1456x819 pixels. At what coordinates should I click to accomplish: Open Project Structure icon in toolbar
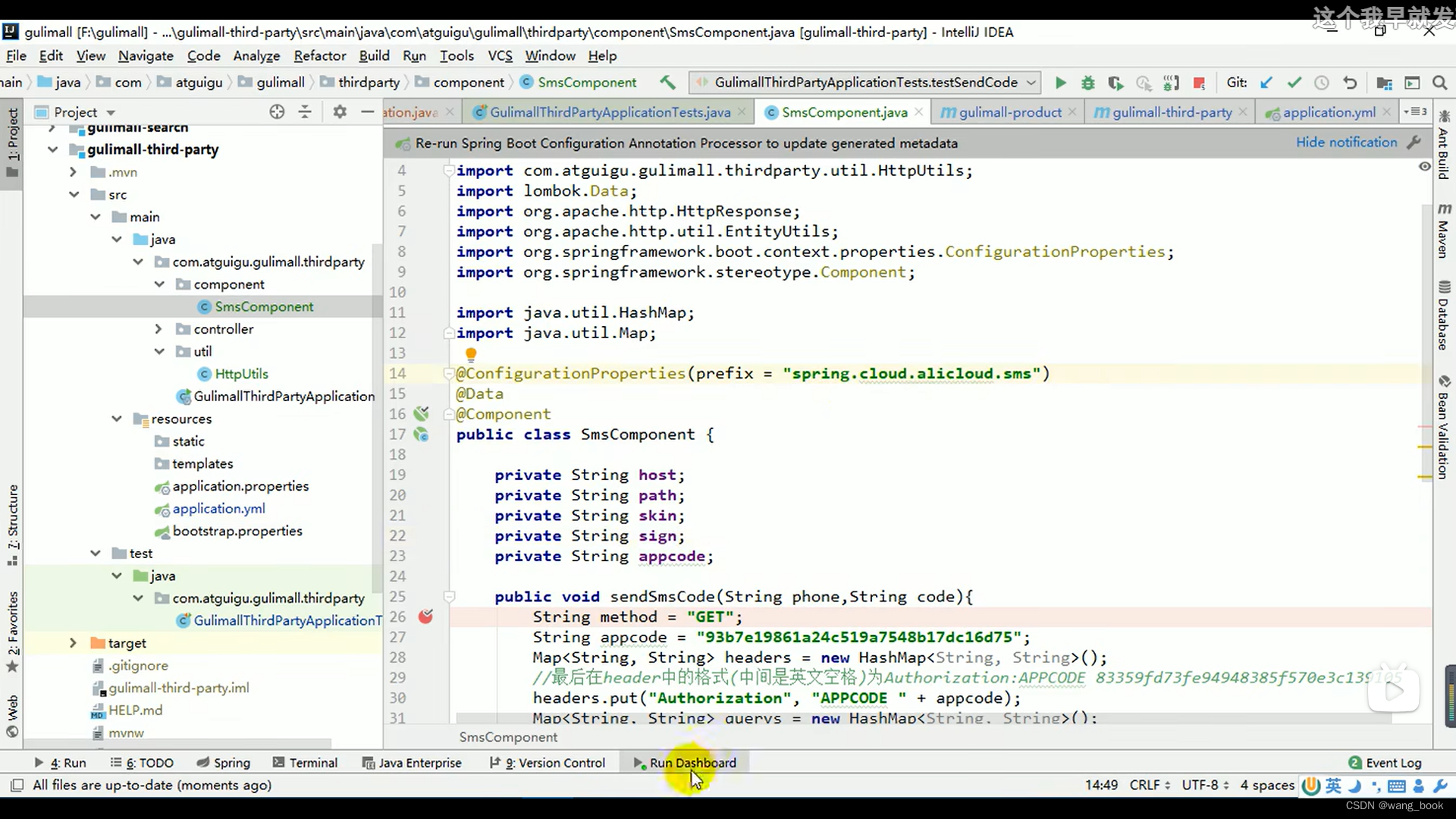coord(1384,83)
